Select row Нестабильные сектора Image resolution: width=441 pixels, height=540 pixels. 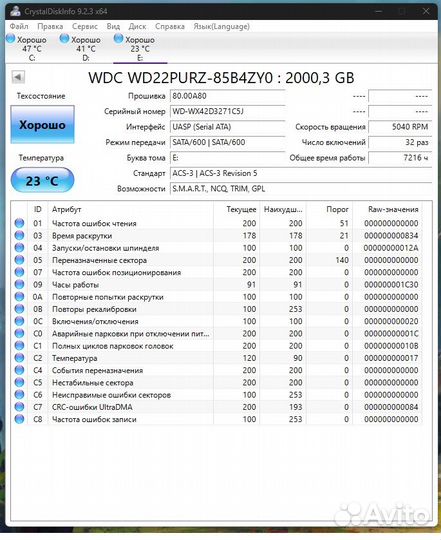[x=217, y=382]
